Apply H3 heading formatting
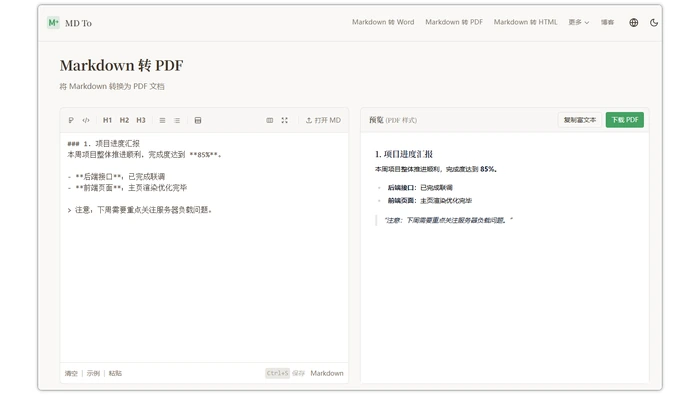The width and height of the screenshot is (700, 395). (141, 120)
